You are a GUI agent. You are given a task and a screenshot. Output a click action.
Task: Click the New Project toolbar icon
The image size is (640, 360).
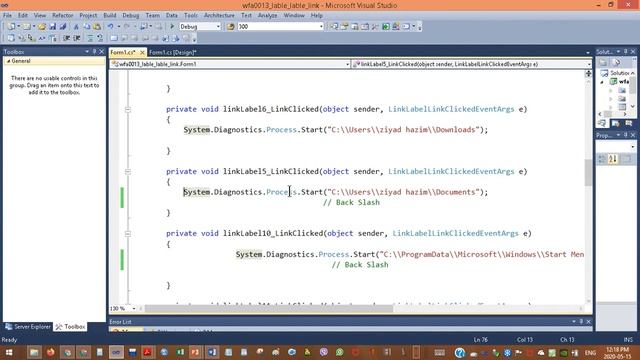[11, 27]
